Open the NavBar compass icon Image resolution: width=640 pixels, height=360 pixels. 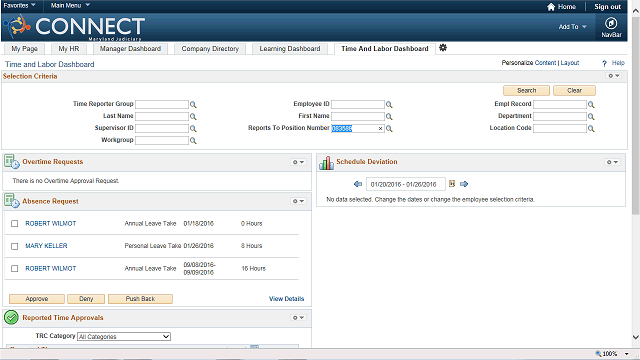click(611, 24)
